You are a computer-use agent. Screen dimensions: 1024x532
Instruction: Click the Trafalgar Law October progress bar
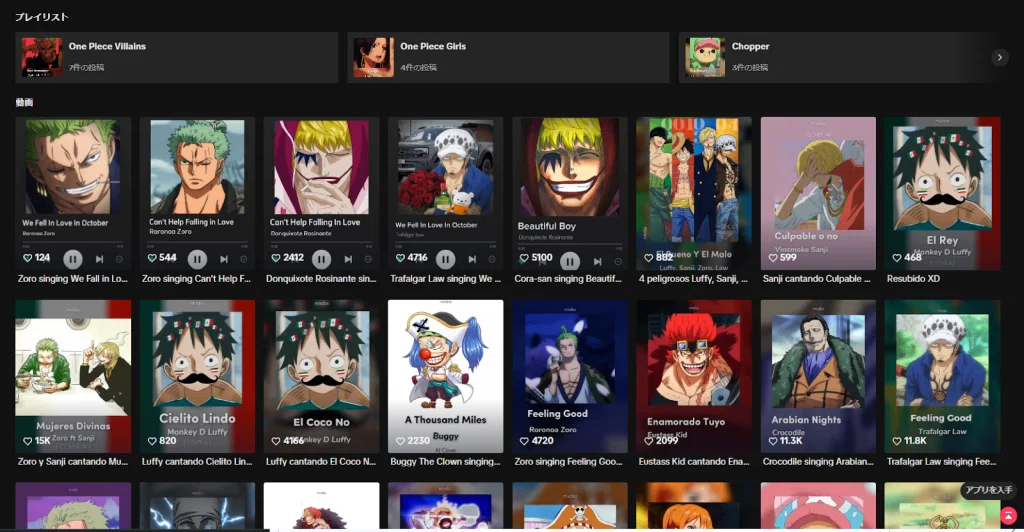[x=445, y=242]
